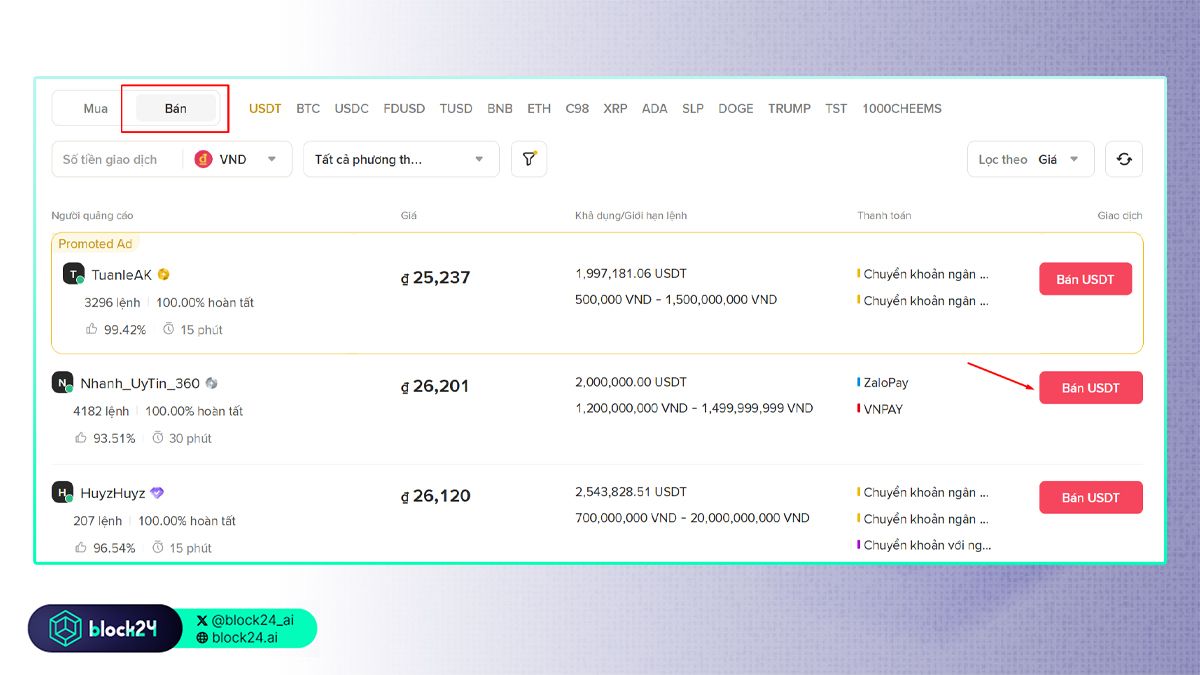Viewport: 1200px width, 675px height.
Task: Open the USDC coin tab
Action: 352,109
